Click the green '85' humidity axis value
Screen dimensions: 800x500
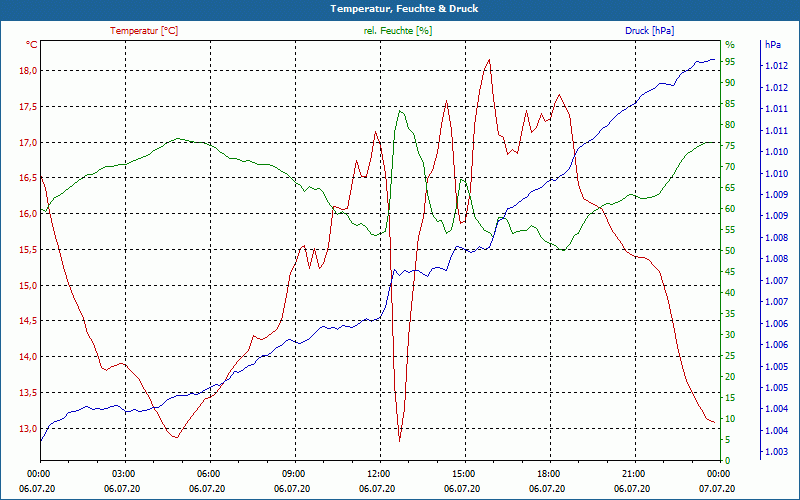[730, 104]
